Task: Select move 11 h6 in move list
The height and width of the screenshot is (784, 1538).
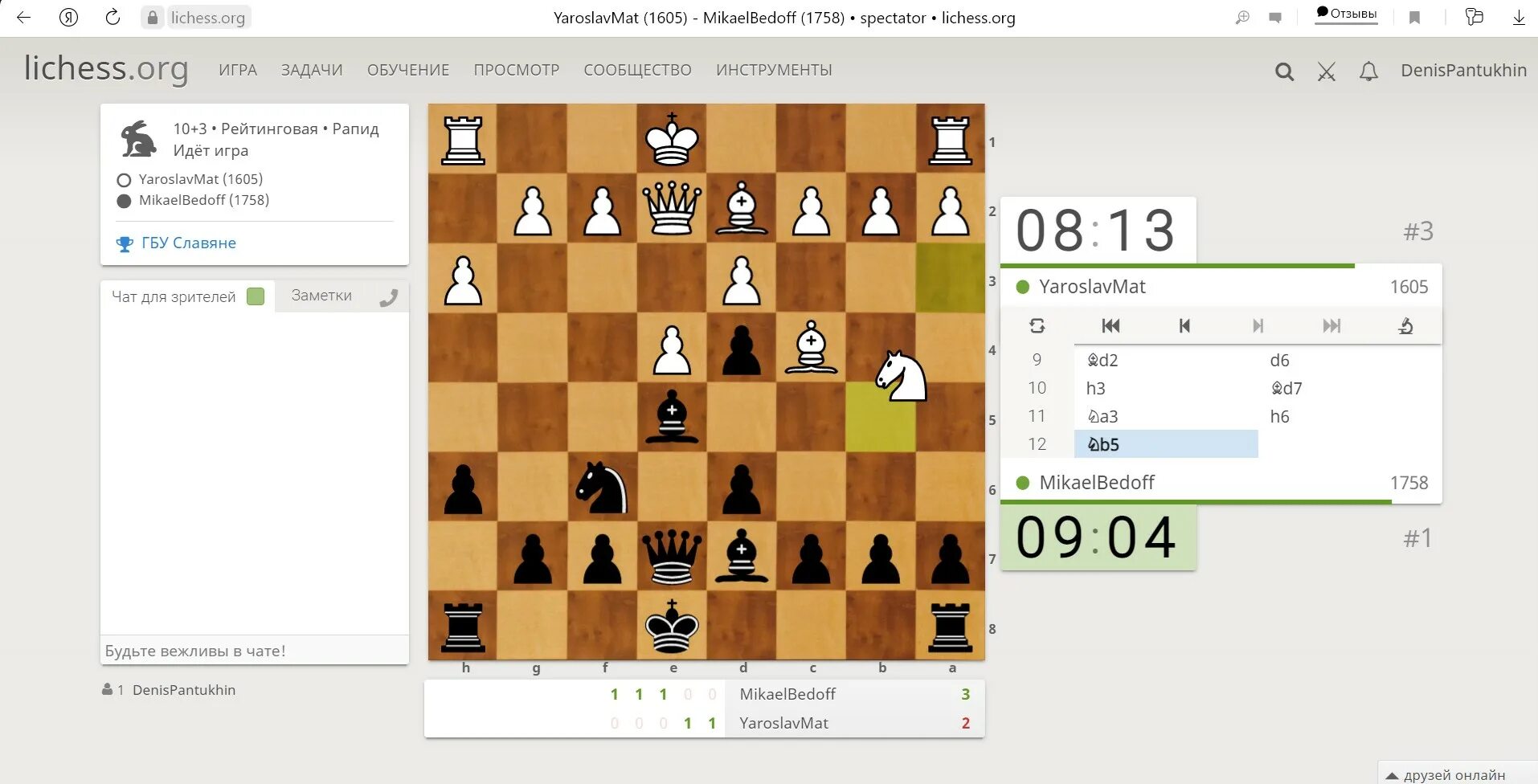Action: 1350,416
